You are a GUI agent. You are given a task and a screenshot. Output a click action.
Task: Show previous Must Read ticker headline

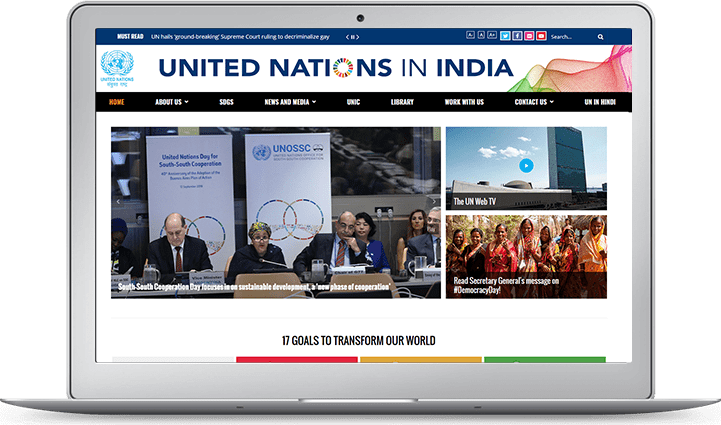pos(348,37)
